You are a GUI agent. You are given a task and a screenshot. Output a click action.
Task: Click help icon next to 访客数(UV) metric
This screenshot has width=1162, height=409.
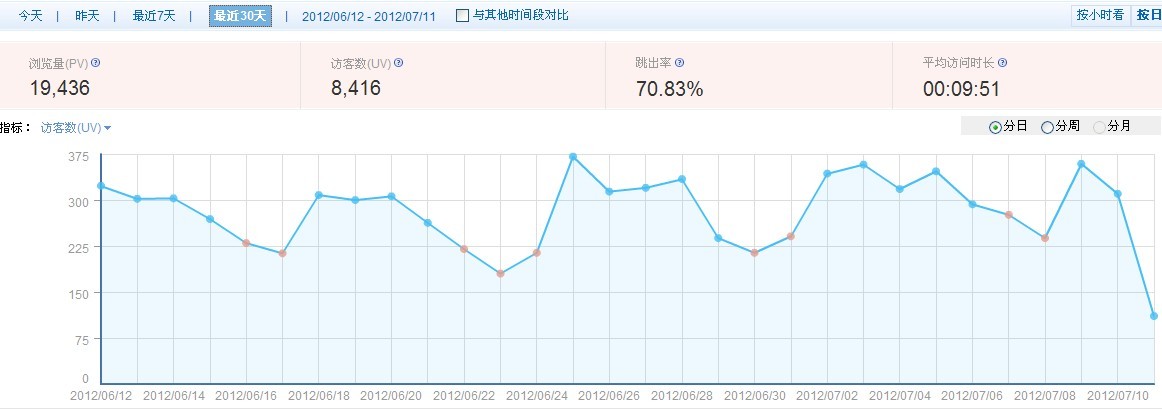pos(398,63)
